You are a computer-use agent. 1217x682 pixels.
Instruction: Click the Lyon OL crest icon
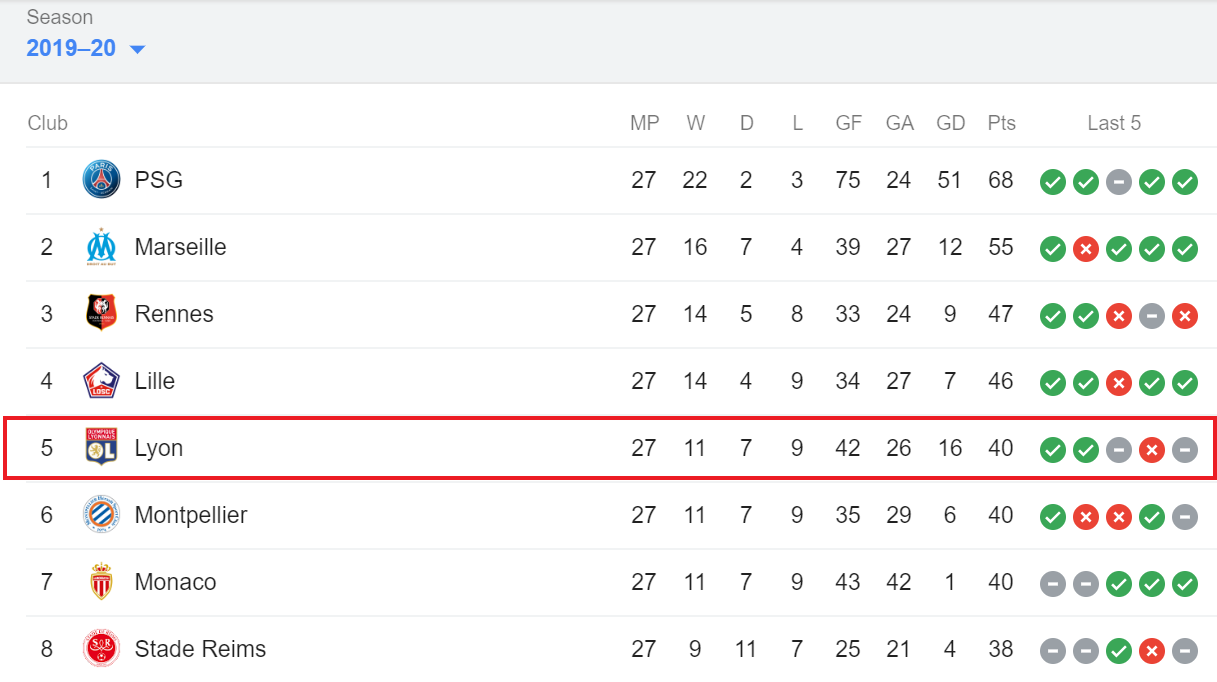[101, 448]
